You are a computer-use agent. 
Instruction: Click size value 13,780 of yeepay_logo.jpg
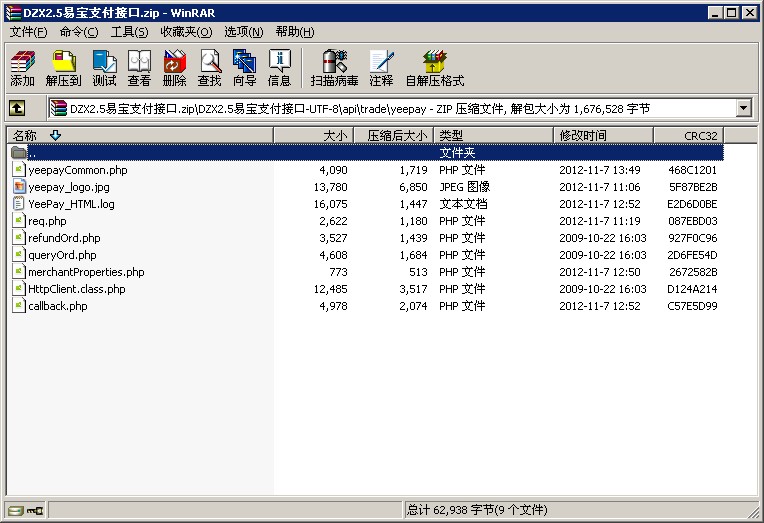(x=331, y=187)
